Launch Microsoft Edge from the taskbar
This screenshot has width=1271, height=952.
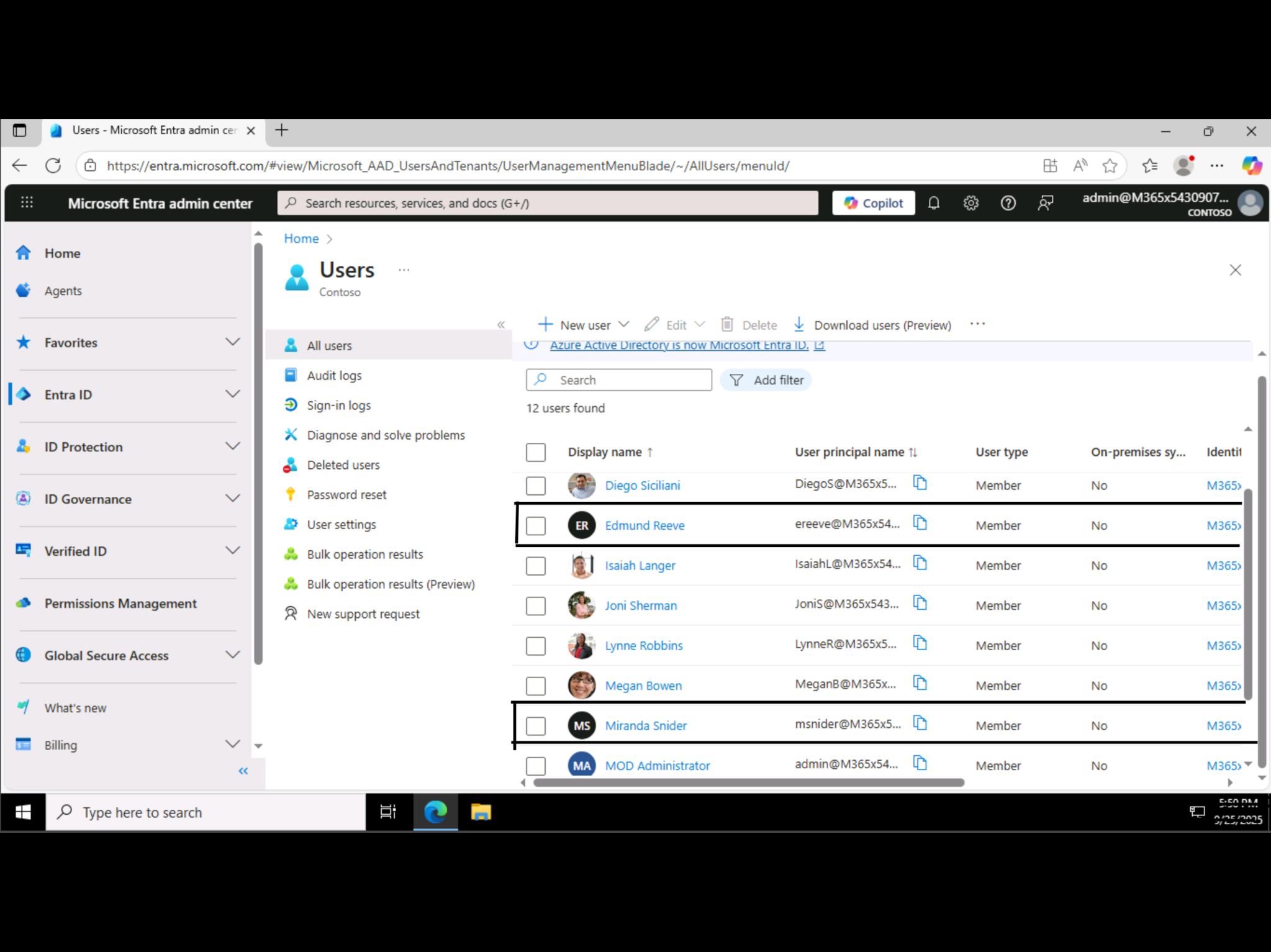[435, 812]
